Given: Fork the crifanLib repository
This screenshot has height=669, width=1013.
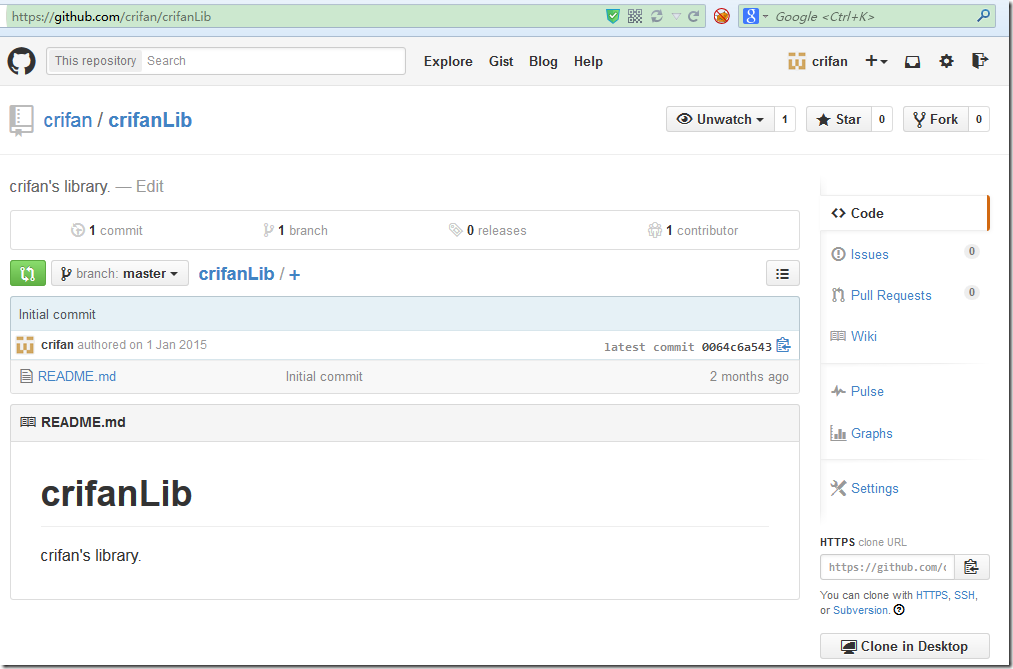Looking at the screenshot, I should coord(935,119).
